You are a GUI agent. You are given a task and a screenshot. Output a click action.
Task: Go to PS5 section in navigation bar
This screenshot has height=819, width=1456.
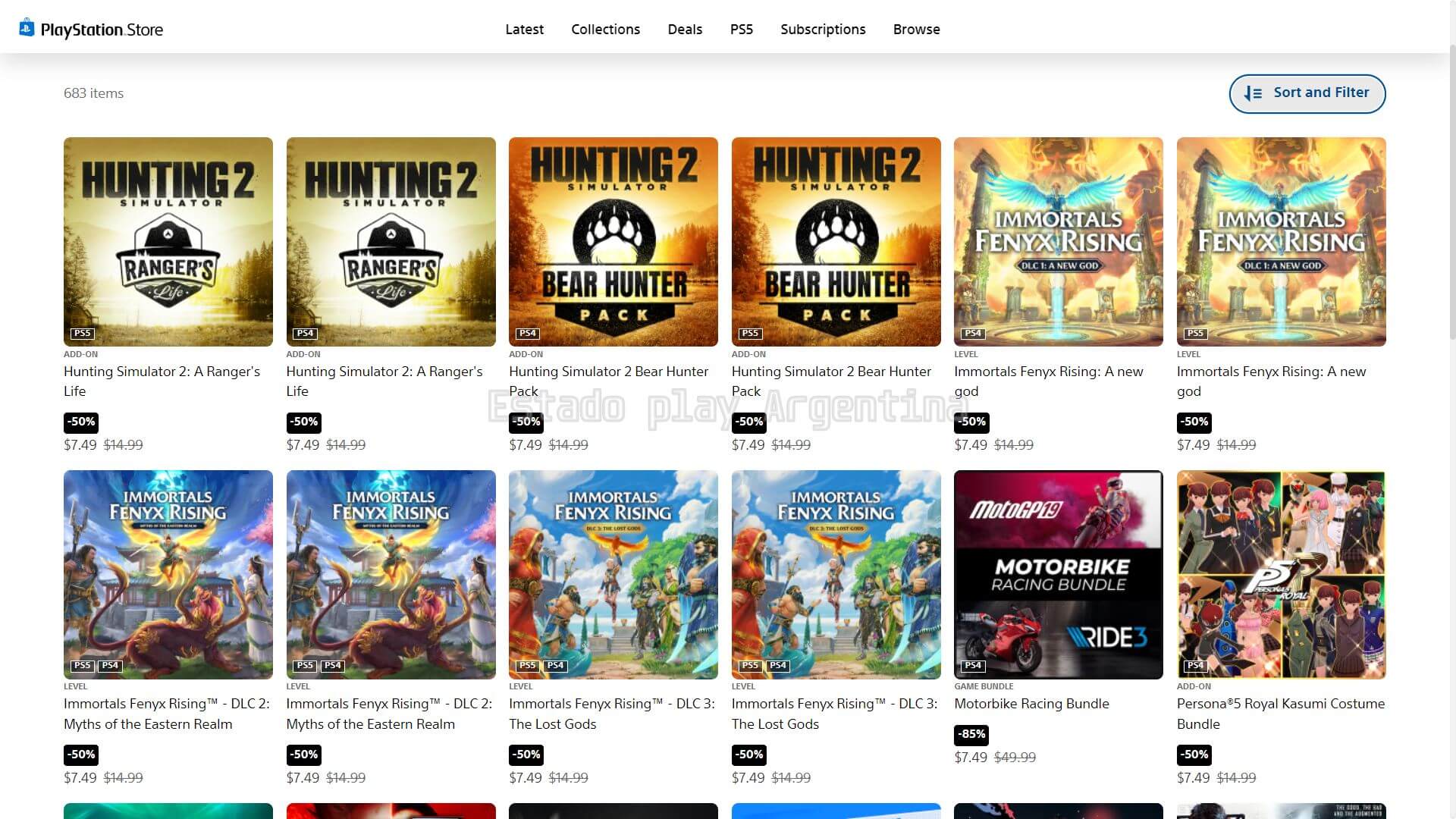741,30
